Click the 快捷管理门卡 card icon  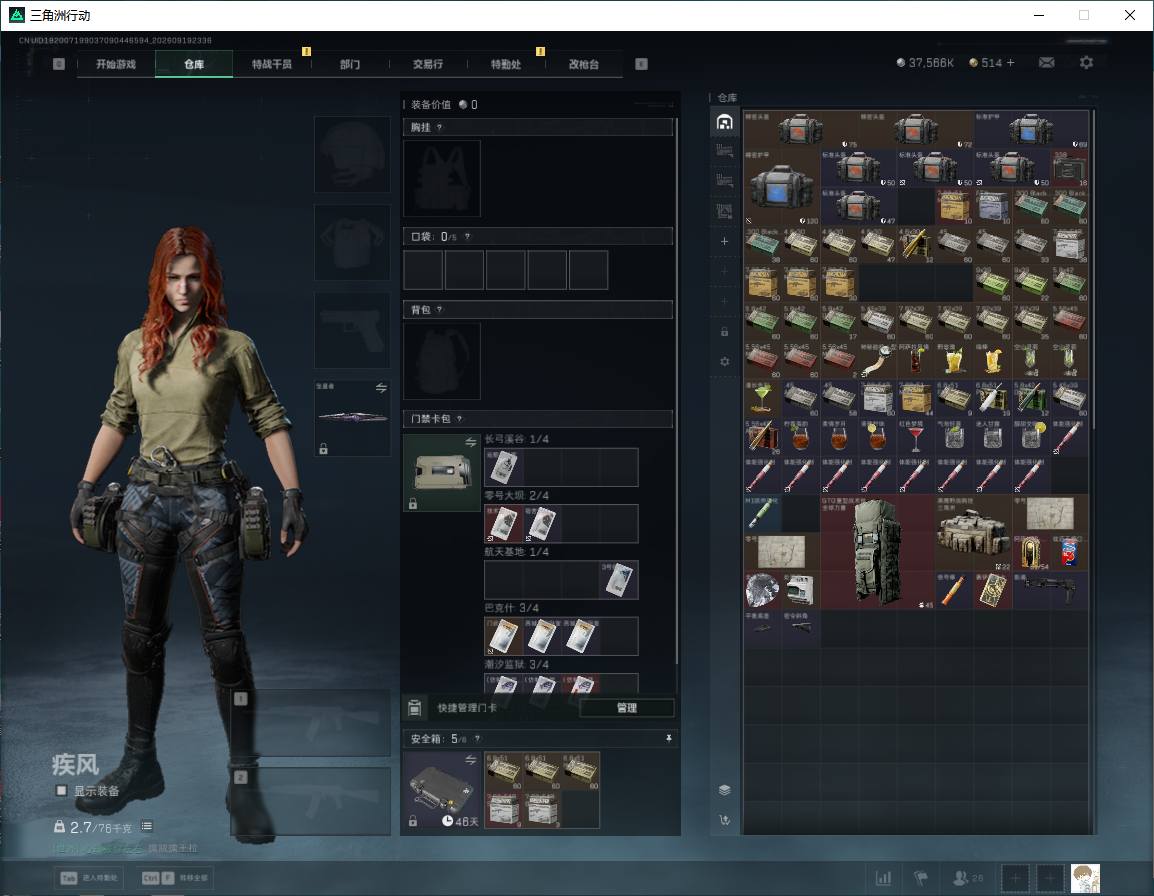[x=415, y=708]
